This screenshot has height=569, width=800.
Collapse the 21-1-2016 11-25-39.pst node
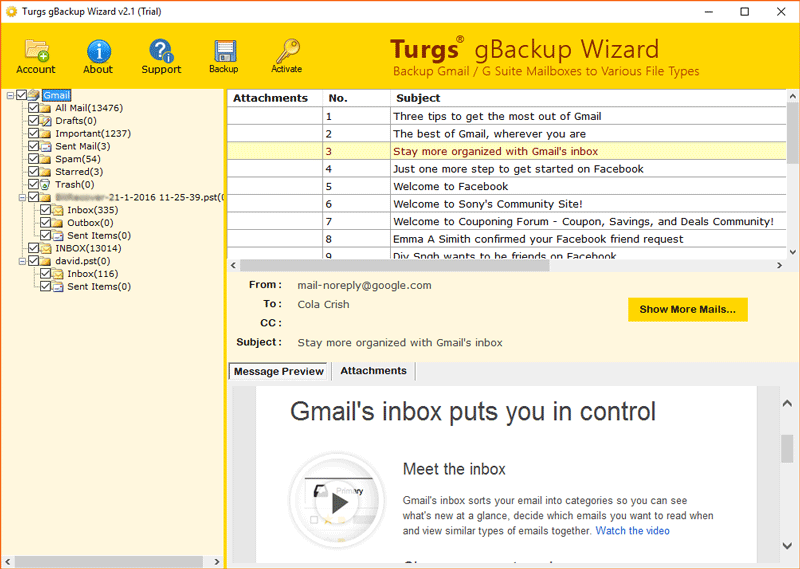coord(22,197)
